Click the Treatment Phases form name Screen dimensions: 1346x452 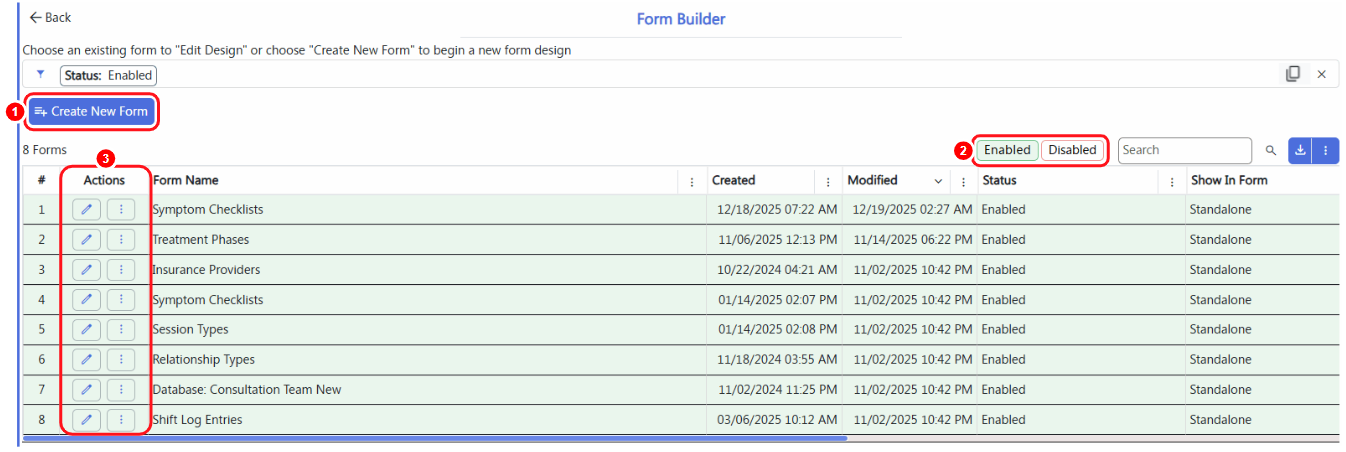[201, 240]
